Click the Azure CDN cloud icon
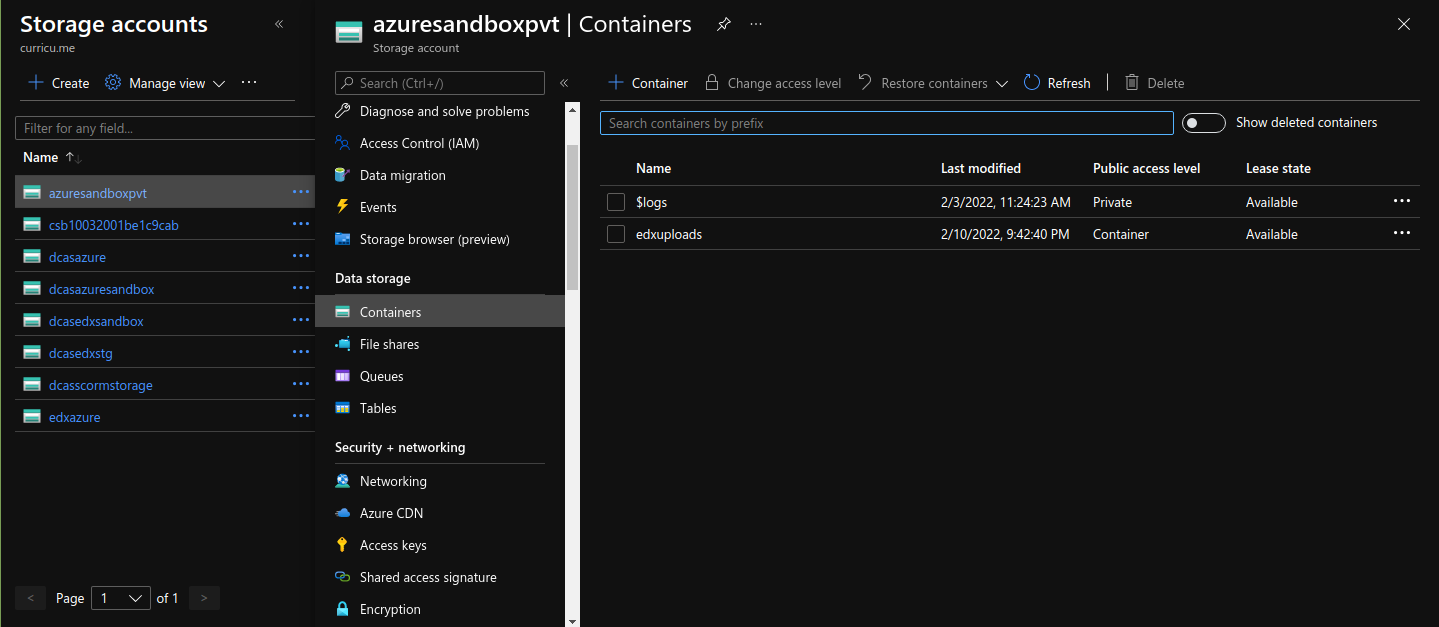The width and height of the screenshot is (1439, 627). point(343,513)
